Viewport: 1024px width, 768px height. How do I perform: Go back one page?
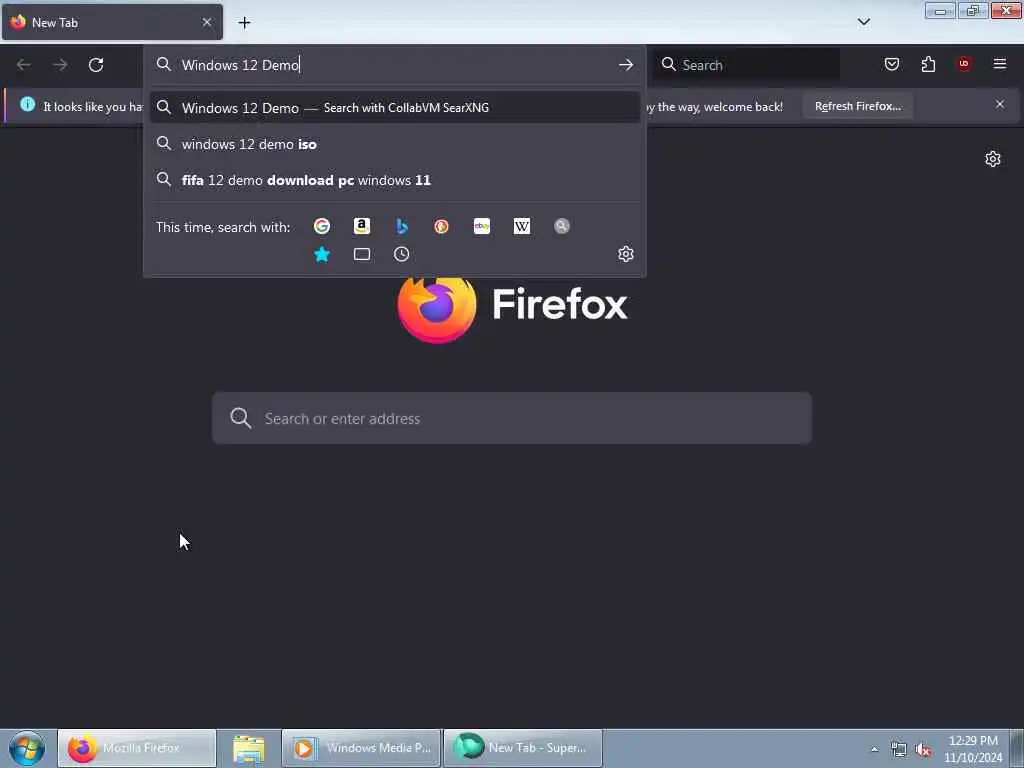tap(24, 65)
